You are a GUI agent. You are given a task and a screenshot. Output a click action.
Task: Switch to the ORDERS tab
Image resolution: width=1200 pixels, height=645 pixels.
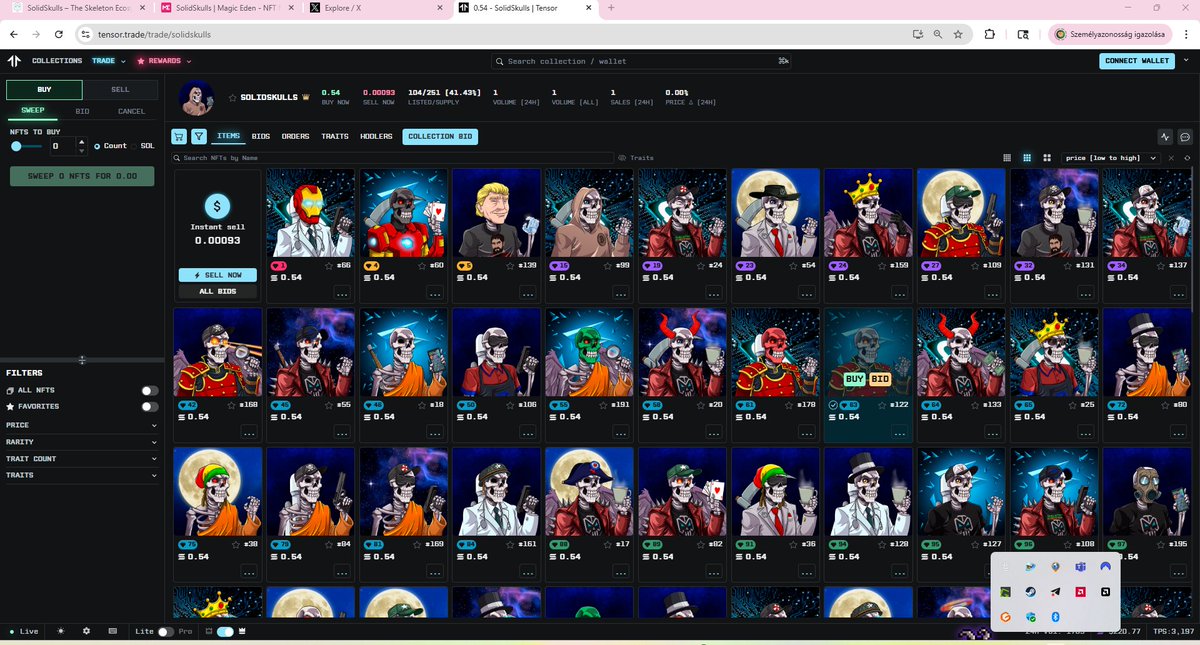tap(295, 136)
